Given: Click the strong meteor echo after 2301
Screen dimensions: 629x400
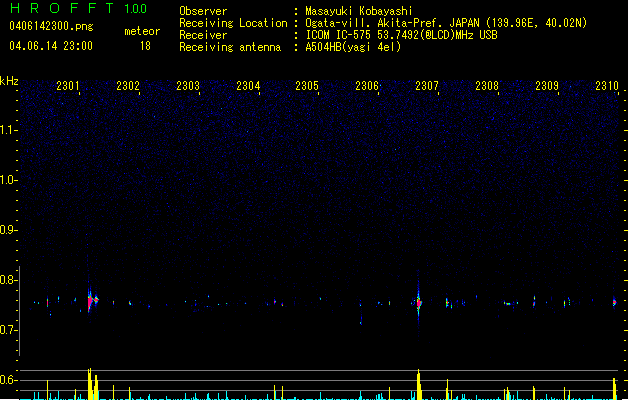Looking at the screenshot, I should tap(92, 301).
